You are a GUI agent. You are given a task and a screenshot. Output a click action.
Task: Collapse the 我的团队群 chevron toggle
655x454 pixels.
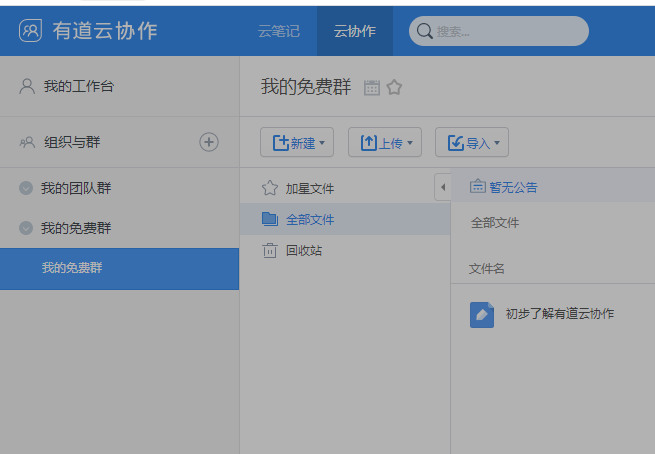(26, 188)
